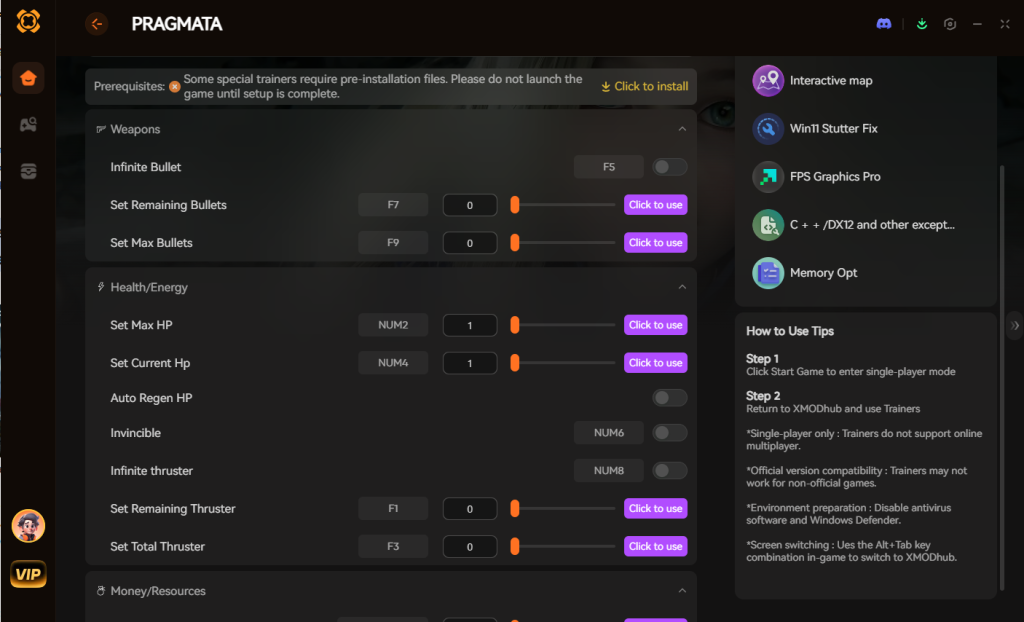
Task: Enable the Invincible switch
Action: coord(669,432)
